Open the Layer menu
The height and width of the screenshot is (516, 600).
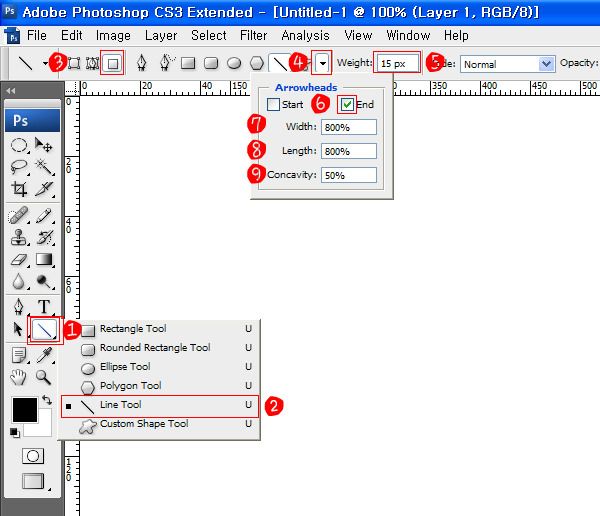(161, 36)
